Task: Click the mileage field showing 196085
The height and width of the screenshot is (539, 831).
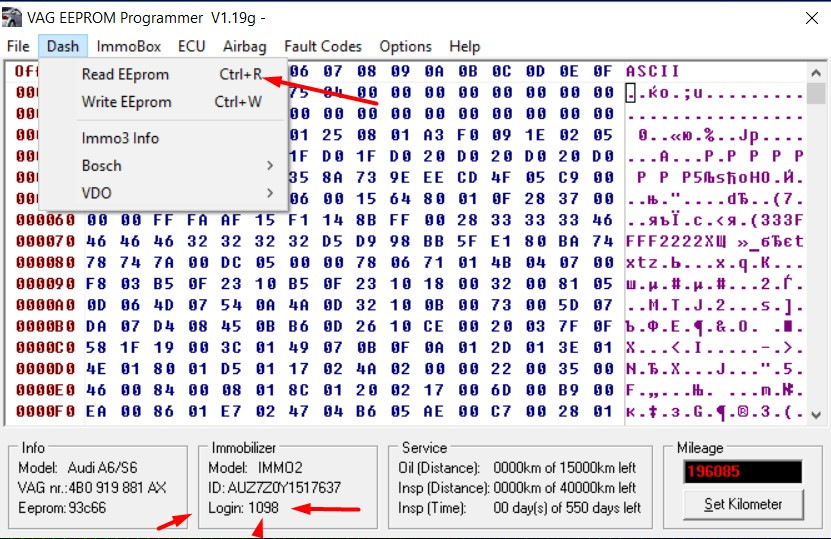Action: tap(742, 472)
